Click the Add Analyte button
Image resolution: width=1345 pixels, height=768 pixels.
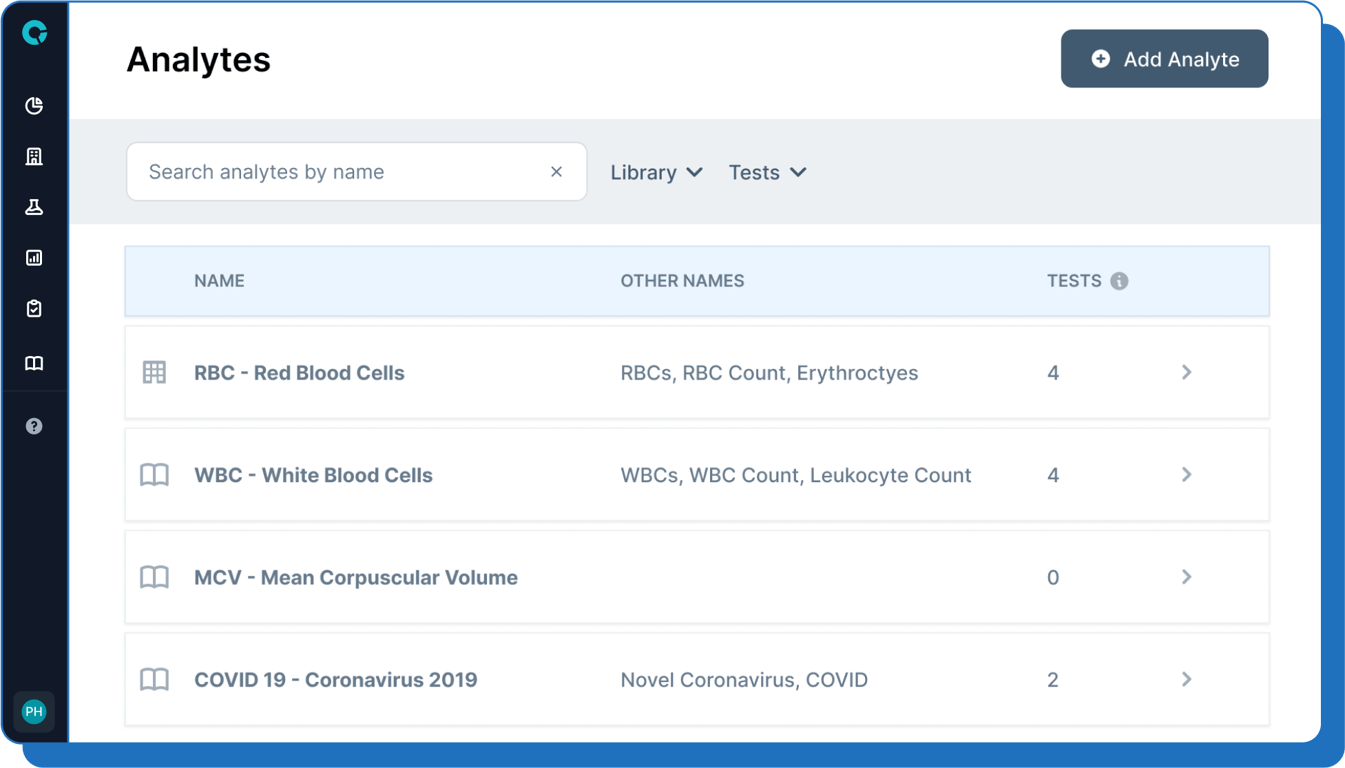(1164, 59)
